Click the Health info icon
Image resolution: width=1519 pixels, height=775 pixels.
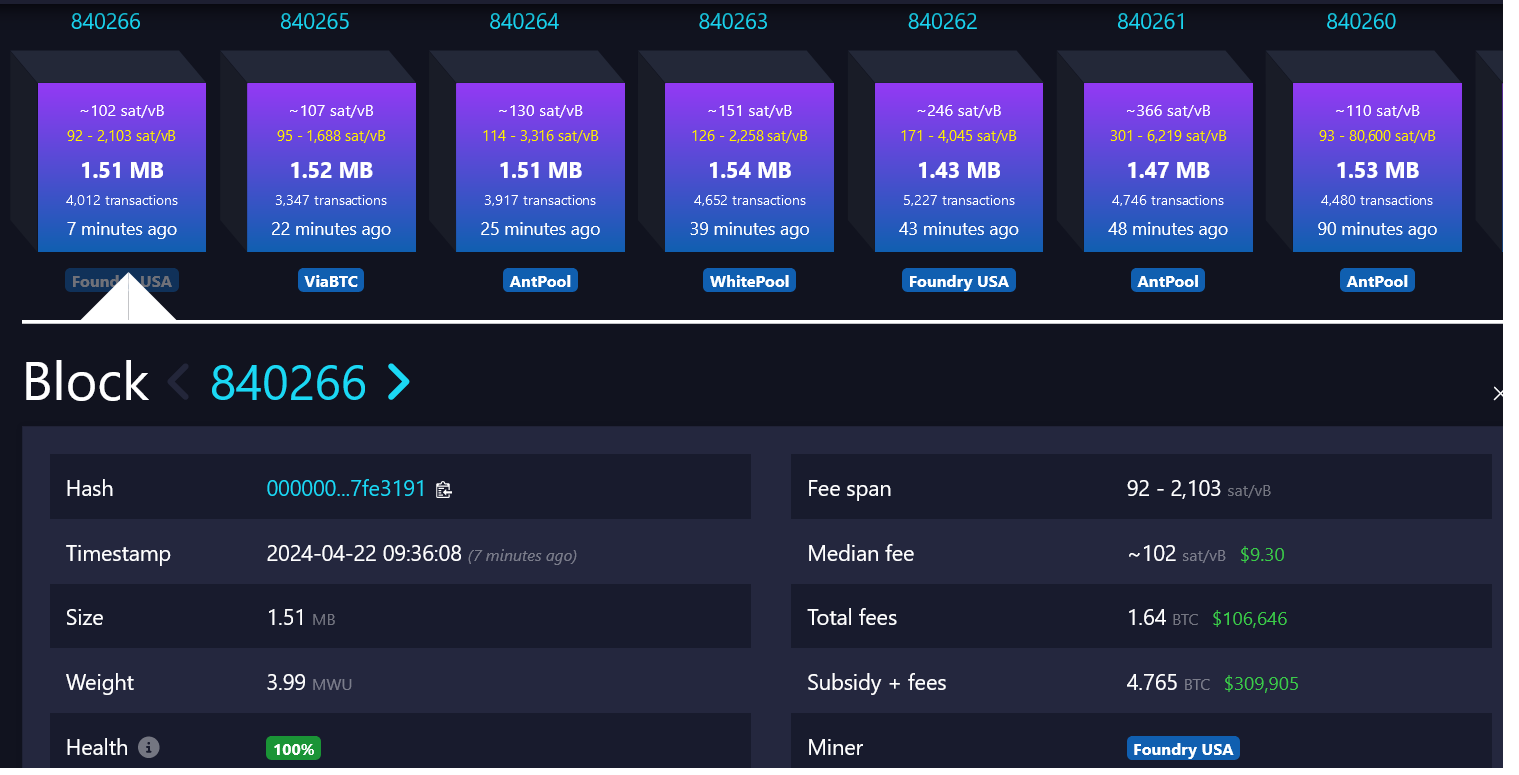click(149, 747)
